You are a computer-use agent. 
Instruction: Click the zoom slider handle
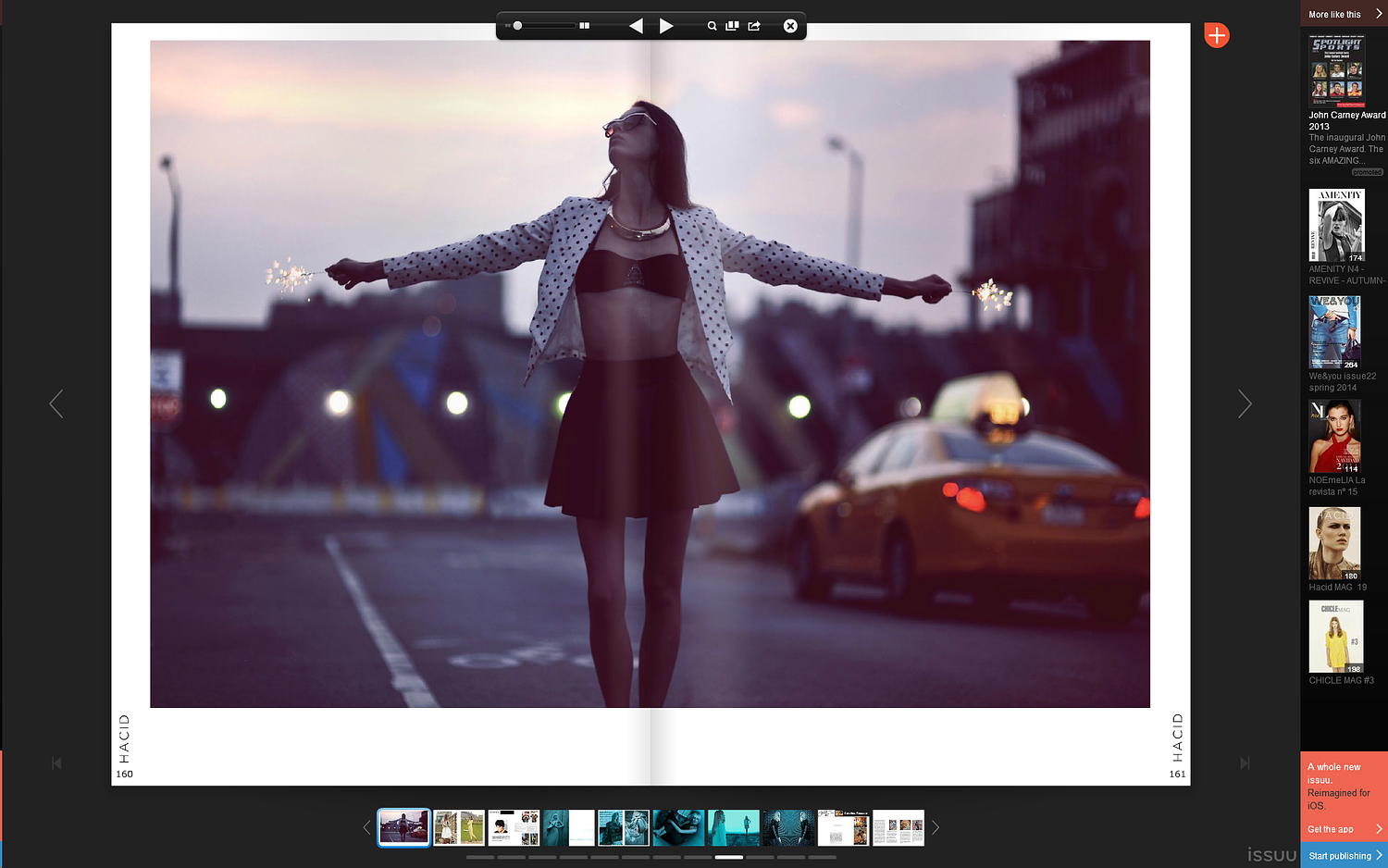point(517,26)
